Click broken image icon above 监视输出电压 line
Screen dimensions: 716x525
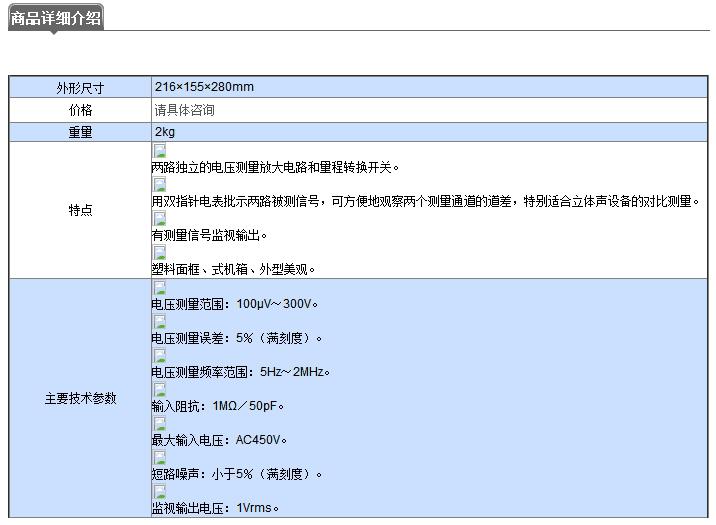coord(159,492)
